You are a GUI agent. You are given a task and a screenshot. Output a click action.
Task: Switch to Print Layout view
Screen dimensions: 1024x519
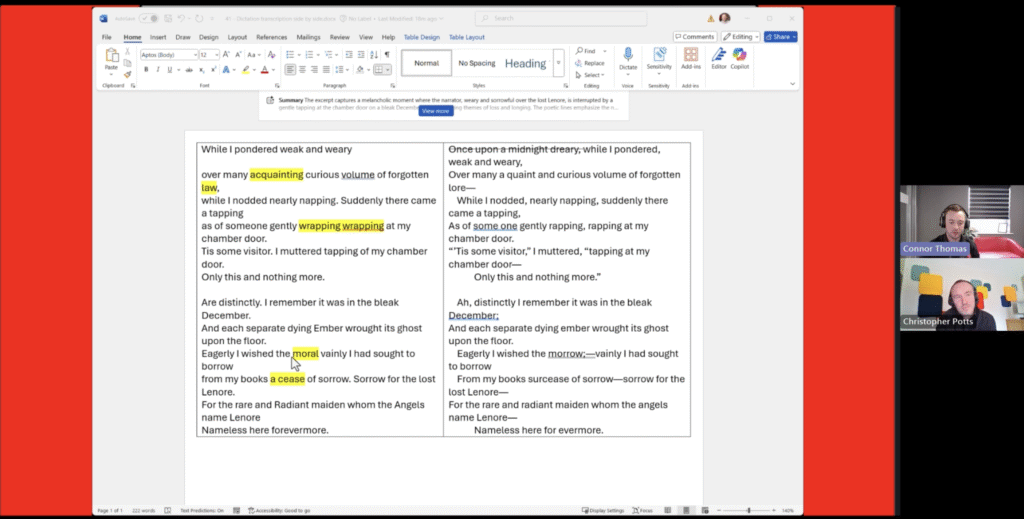(x=686, y=511)
